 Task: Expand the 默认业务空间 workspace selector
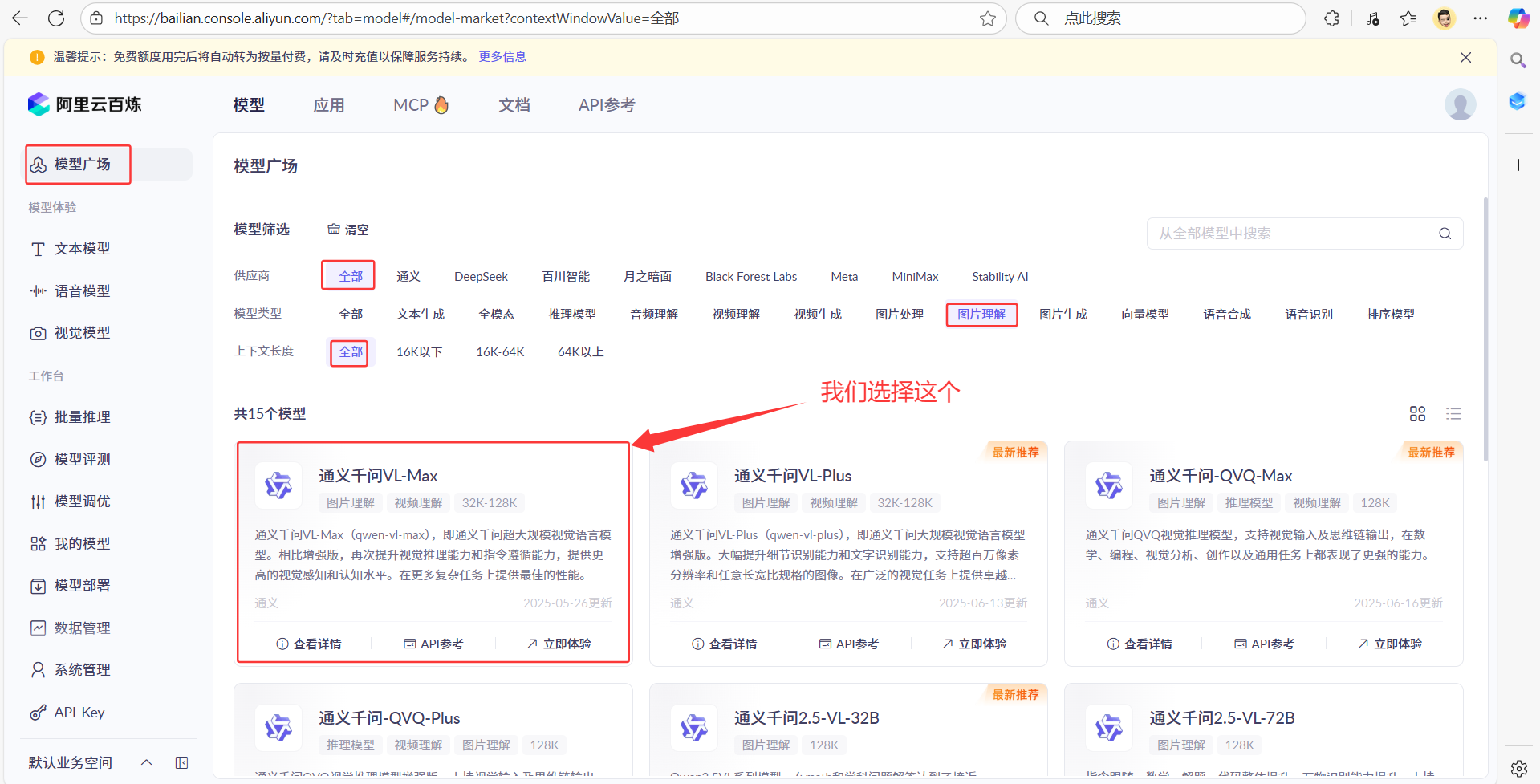pos(147,762)
